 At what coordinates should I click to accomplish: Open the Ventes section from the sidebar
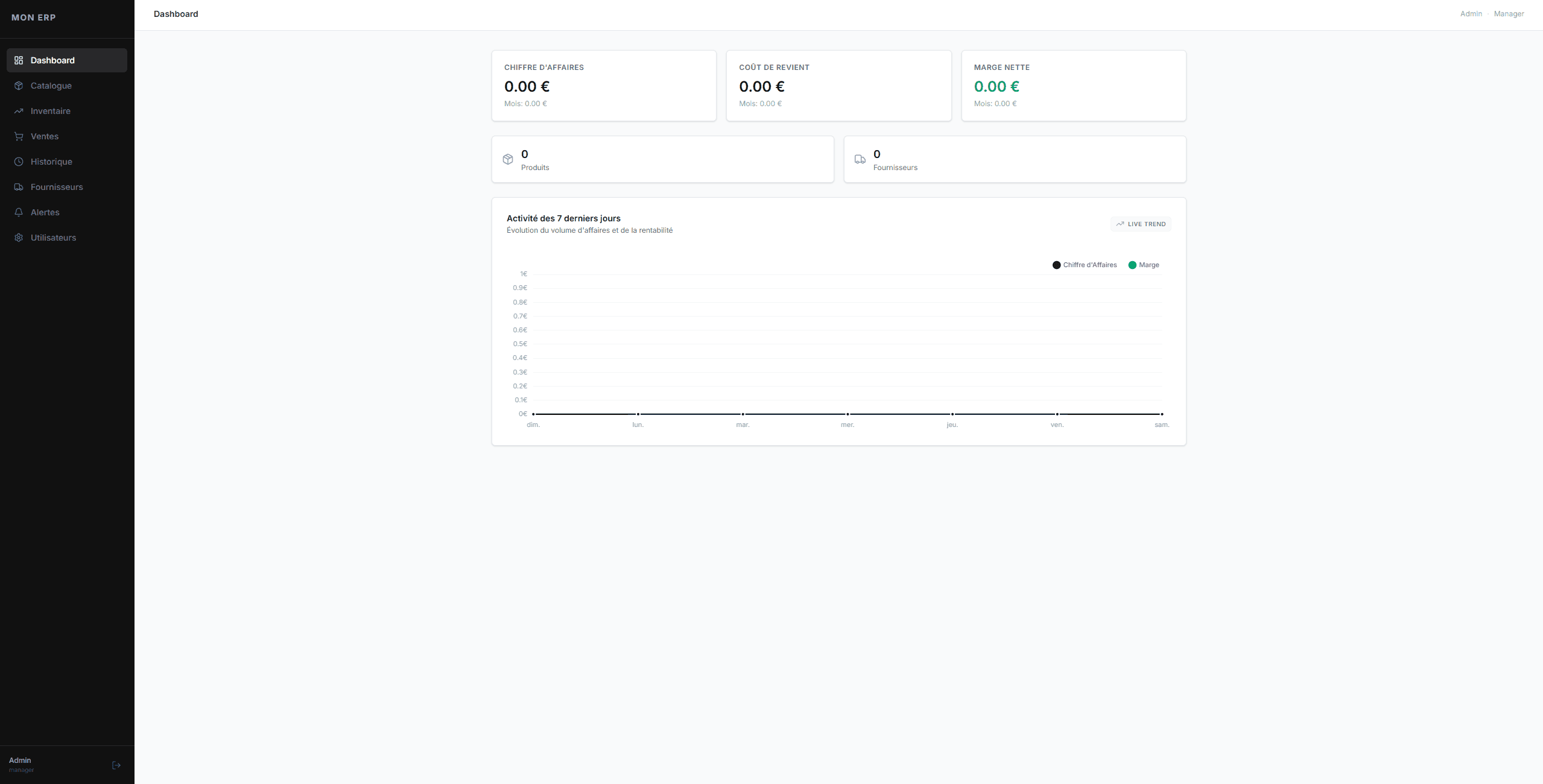click(46, 136)
